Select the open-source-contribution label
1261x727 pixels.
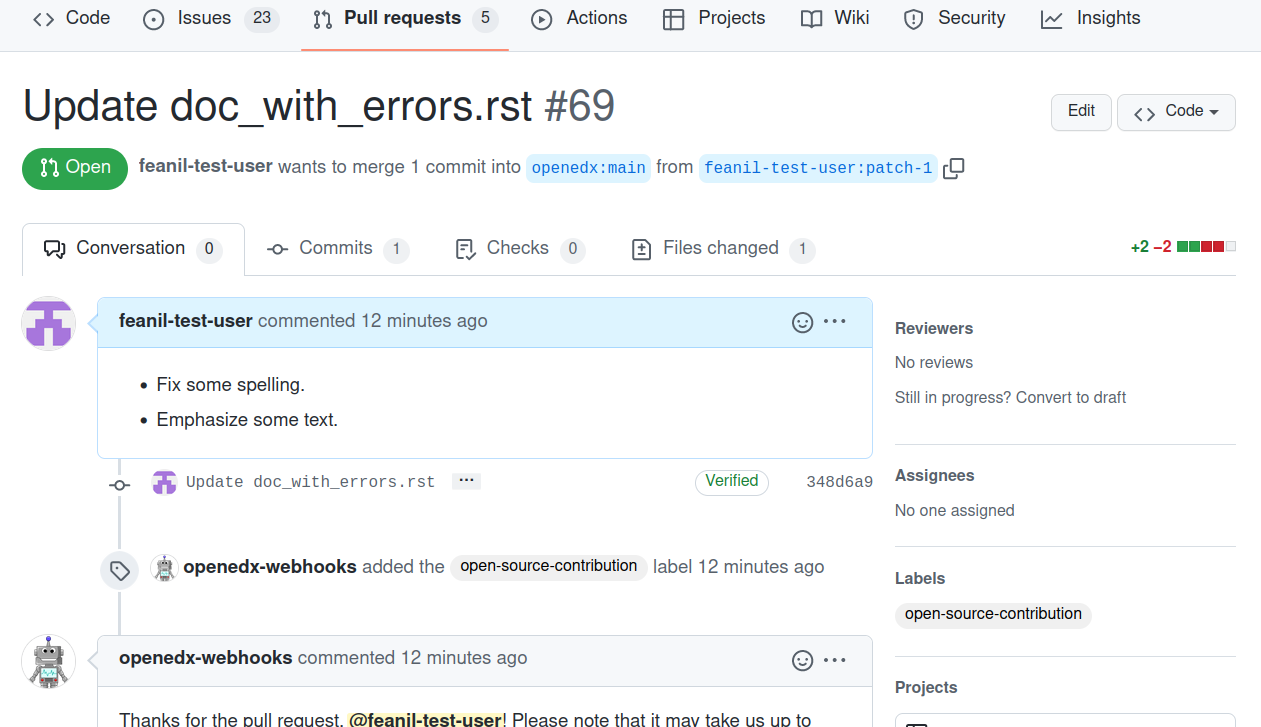pos(992,614)
